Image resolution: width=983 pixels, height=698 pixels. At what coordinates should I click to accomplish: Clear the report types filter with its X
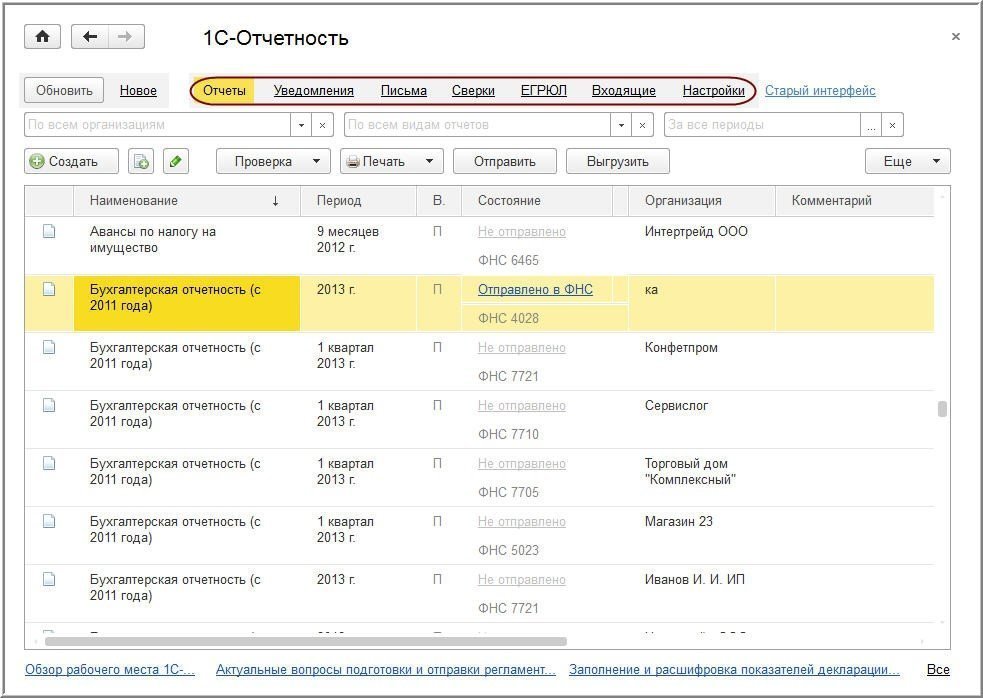643,125
